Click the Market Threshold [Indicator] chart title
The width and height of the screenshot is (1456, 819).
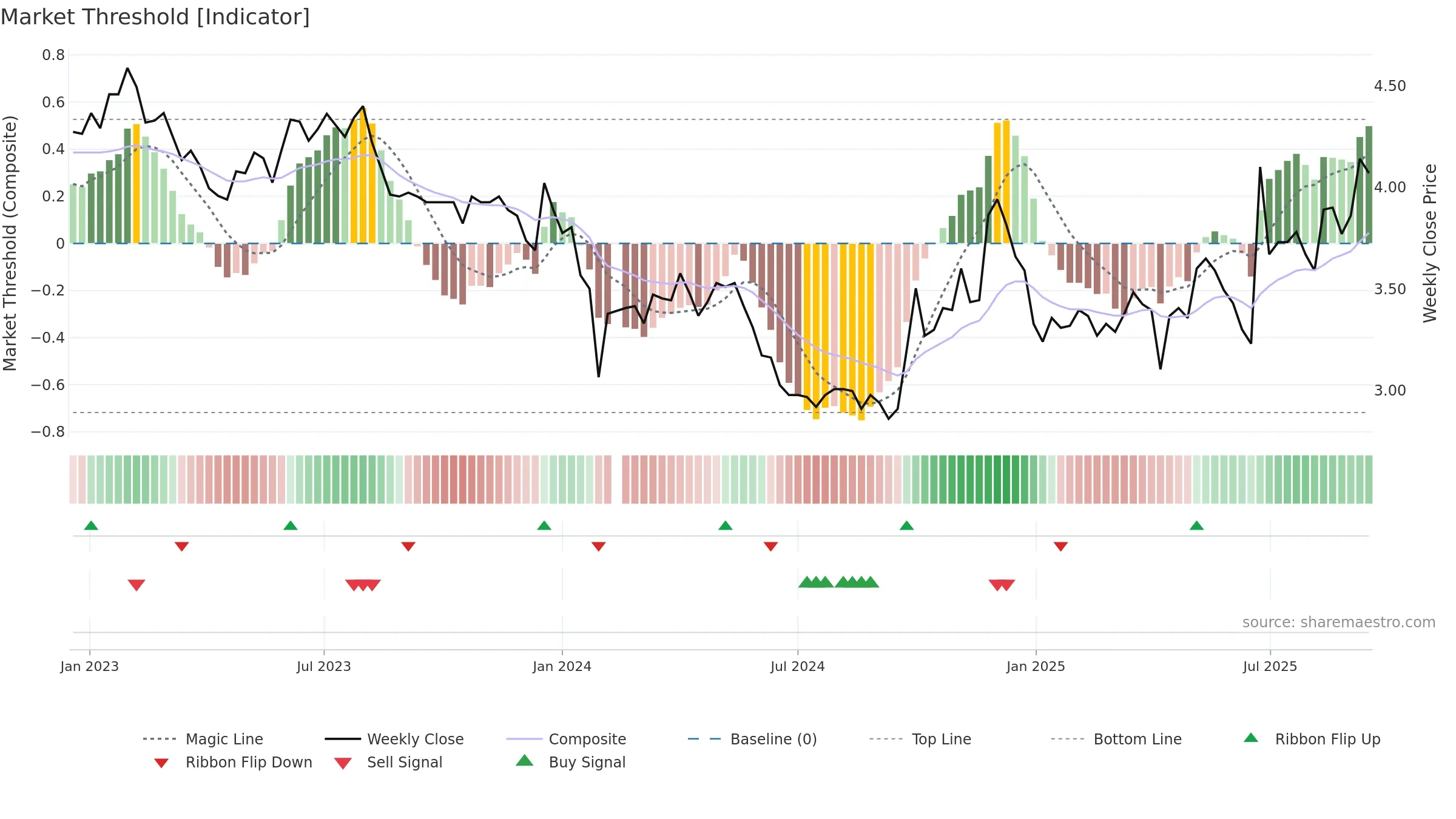point(155,17)
